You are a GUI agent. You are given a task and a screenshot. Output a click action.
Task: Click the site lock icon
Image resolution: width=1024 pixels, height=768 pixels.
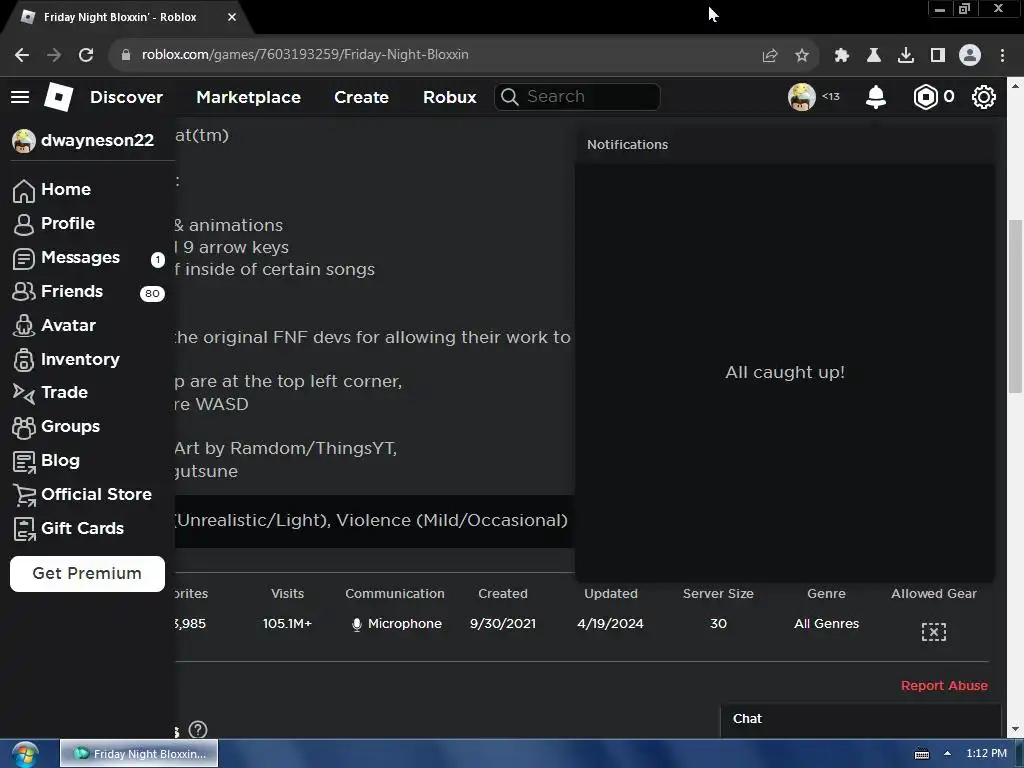125,55
